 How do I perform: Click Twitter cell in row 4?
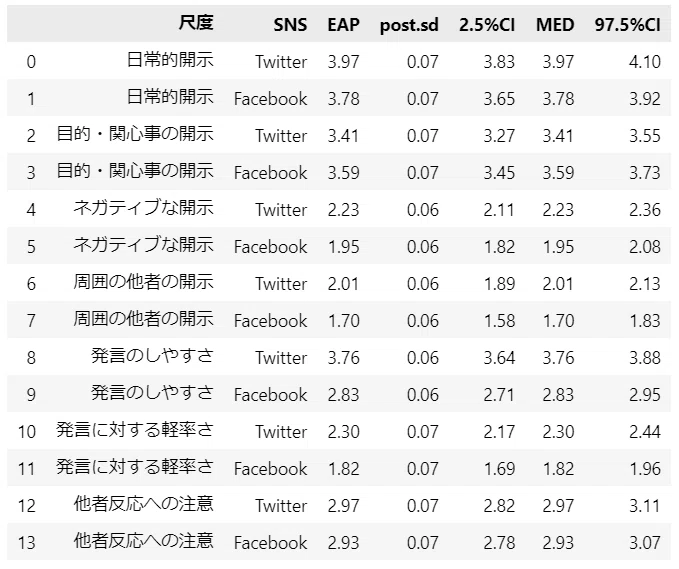[281, 210]
